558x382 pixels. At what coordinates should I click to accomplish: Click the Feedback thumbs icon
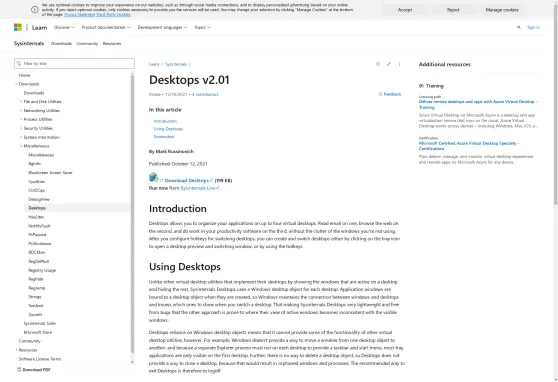380,94
